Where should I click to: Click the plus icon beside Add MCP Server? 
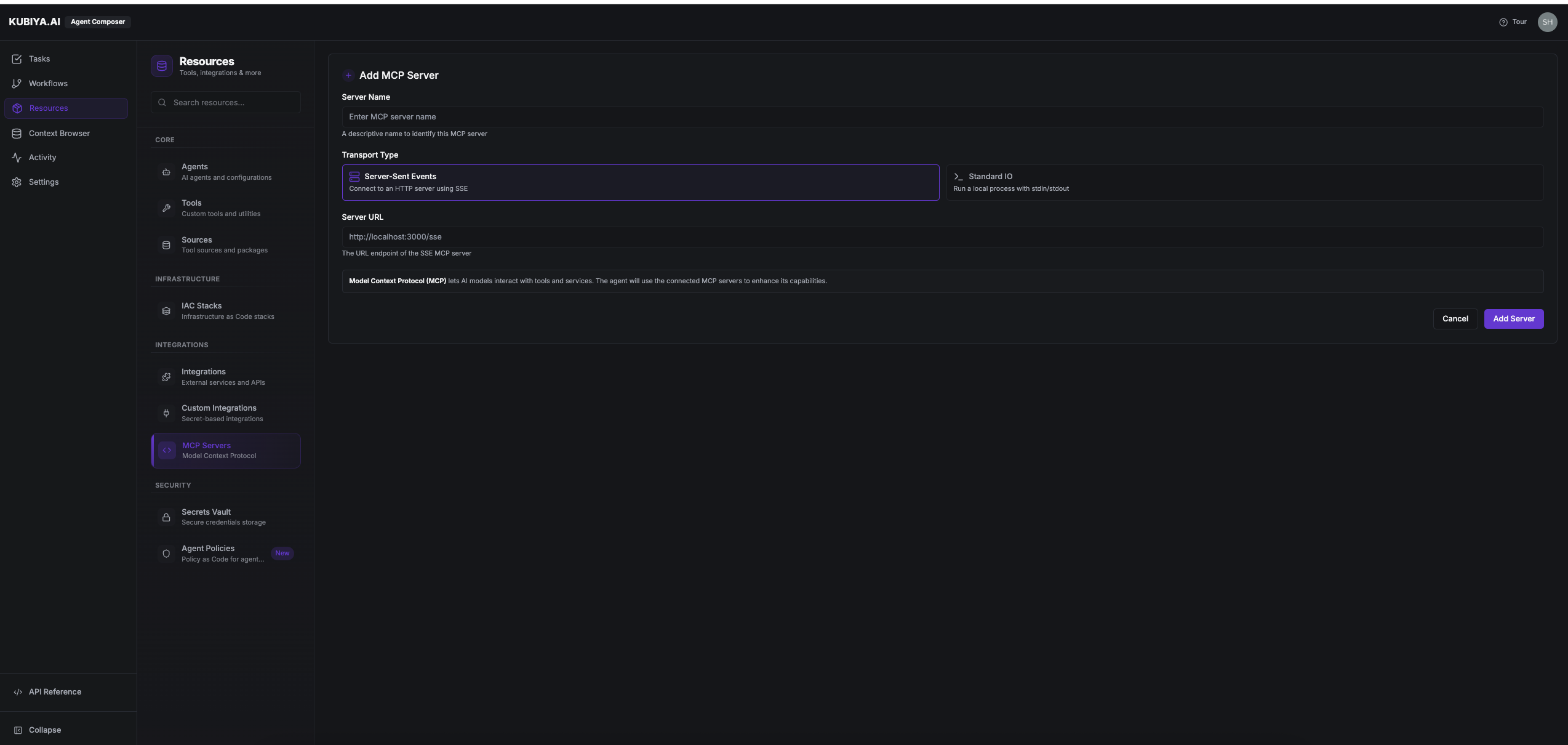click(x=348, y=76)
